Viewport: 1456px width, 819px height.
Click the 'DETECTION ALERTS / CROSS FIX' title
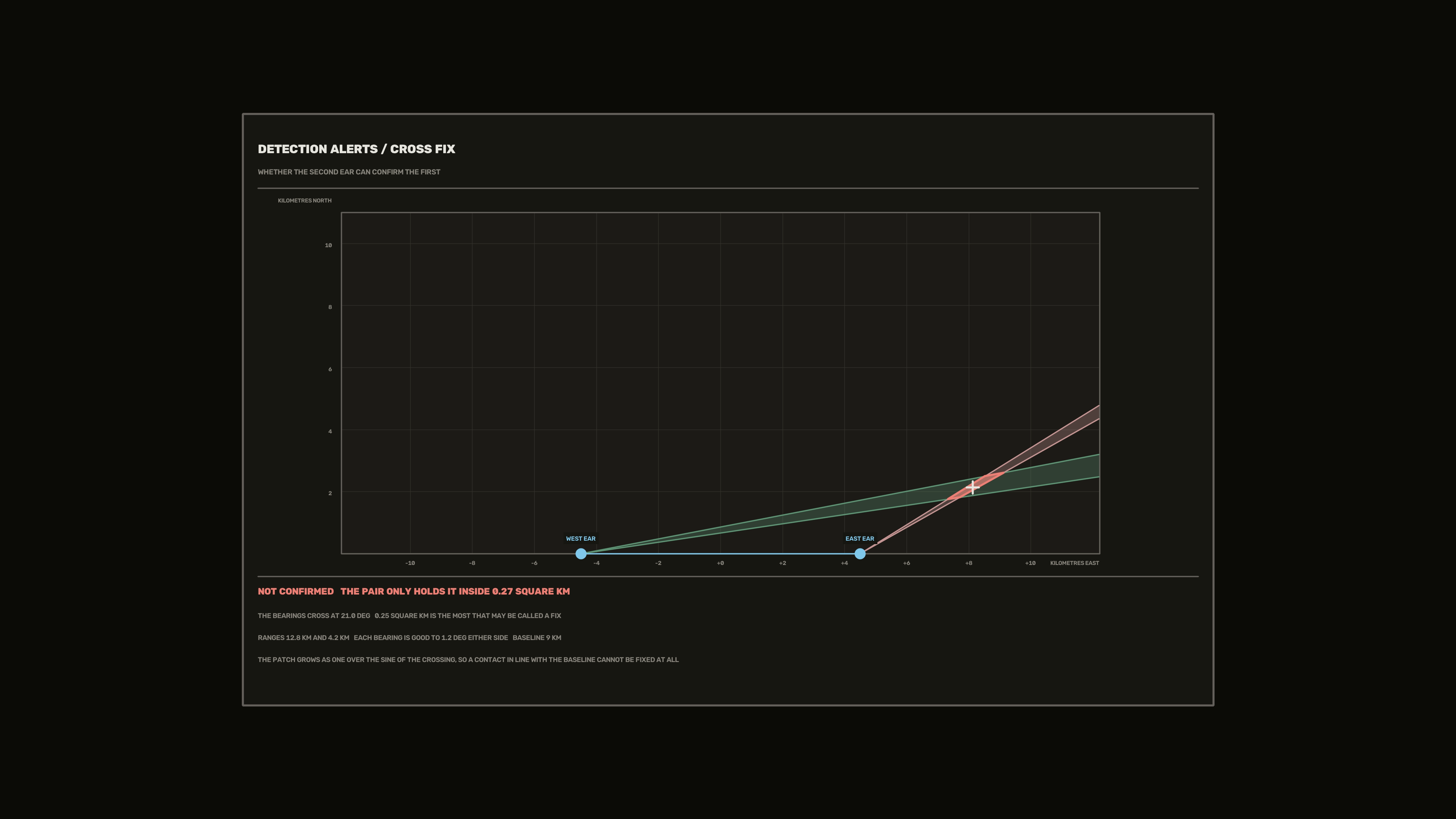tap(356, 149)
